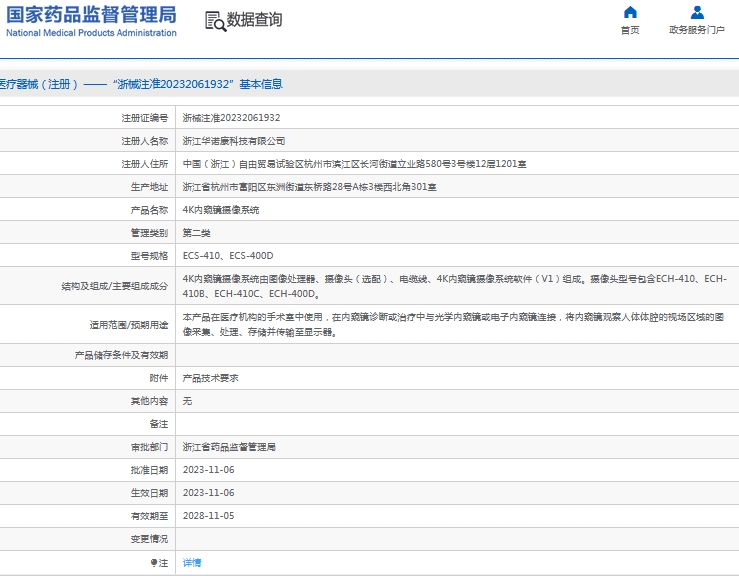Viewport: 739px width, 576px height.
Task: Click the bulb icon beside 注
Action: pos(154,563)
